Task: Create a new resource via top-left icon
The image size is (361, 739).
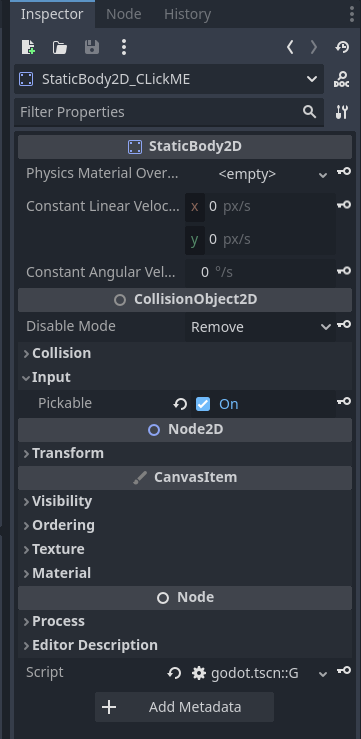Action: point(28,47)
